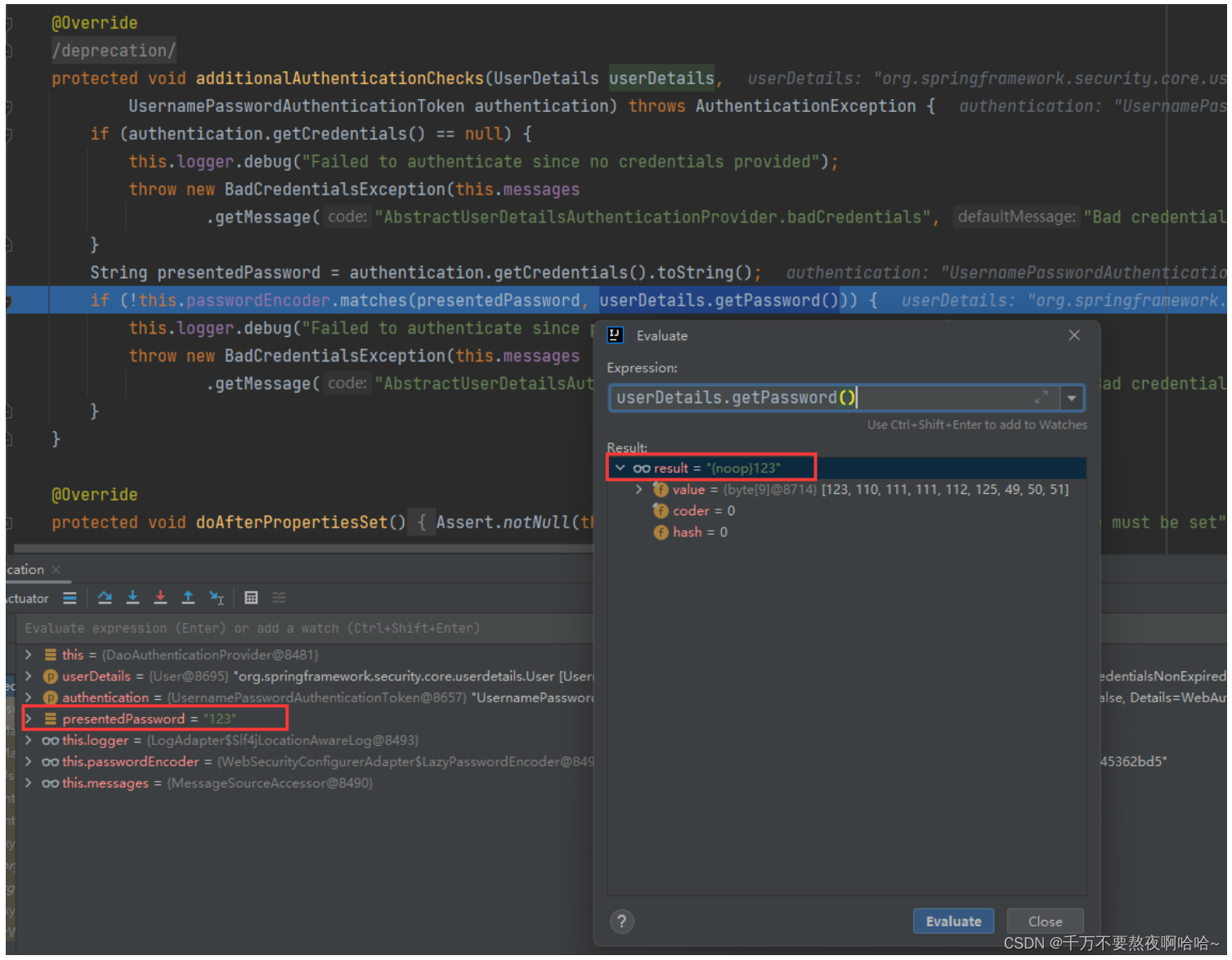
Task: Click the glasses watch icon beside 'result'
Action: click(642, 468)
